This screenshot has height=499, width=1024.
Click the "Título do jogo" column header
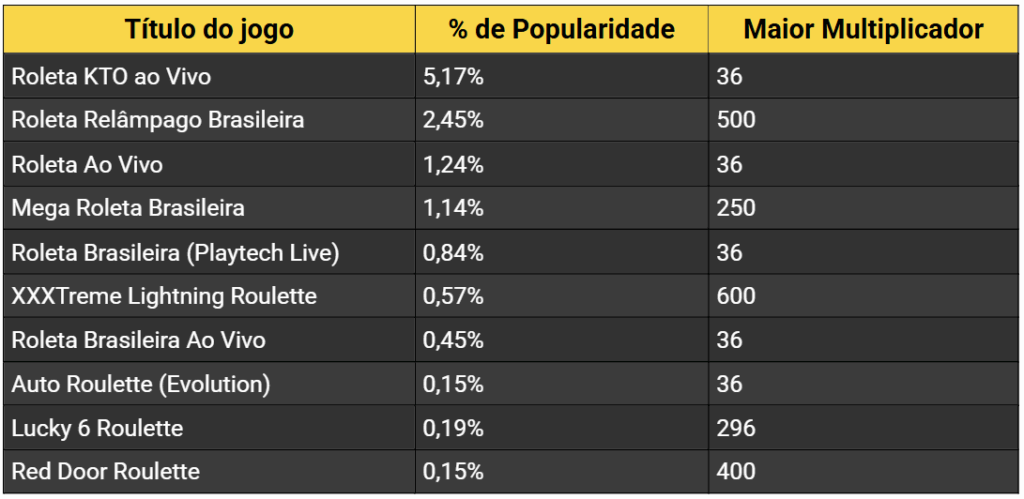coord(209,29)
